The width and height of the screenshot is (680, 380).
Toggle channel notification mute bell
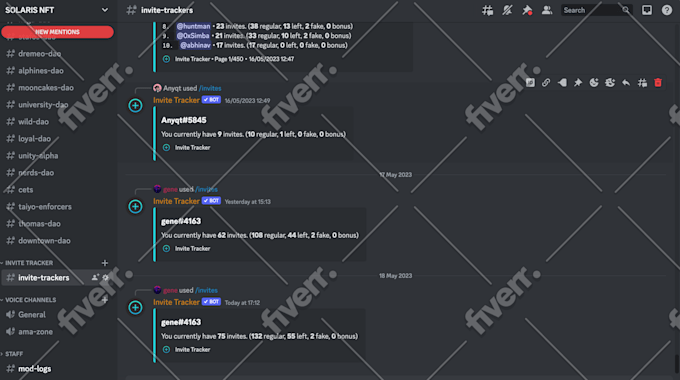507,10
